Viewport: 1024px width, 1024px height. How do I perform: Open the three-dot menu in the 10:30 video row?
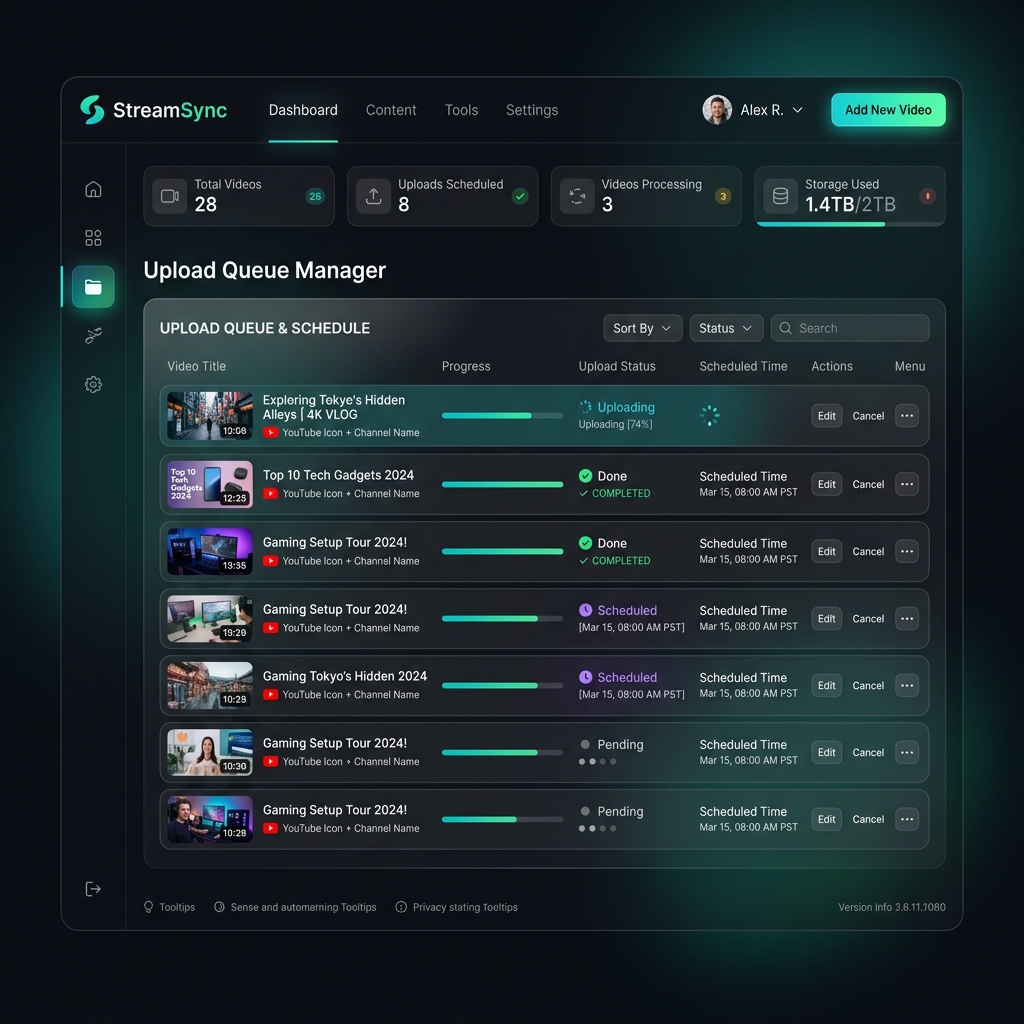click(x=907, y=752)
